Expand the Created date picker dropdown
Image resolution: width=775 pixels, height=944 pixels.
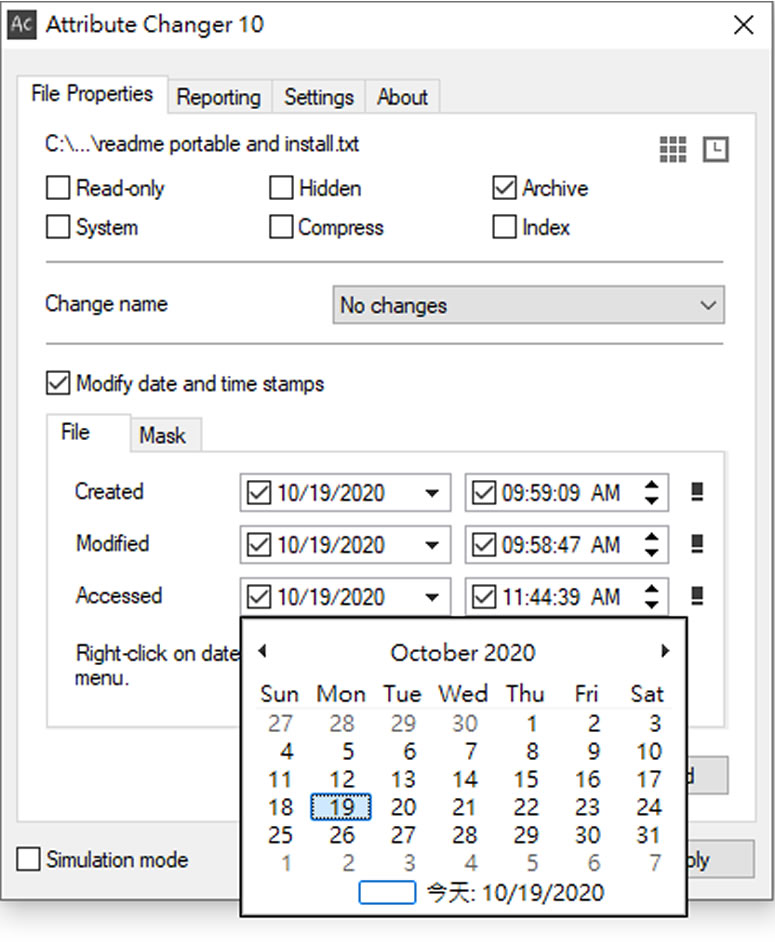[x=432, y=493]
